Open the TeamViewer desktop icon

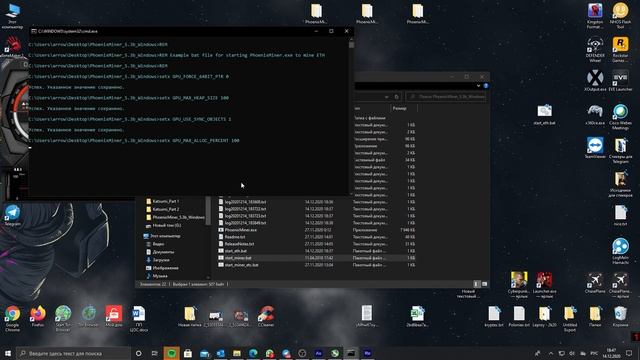click(x=595, y=148)
